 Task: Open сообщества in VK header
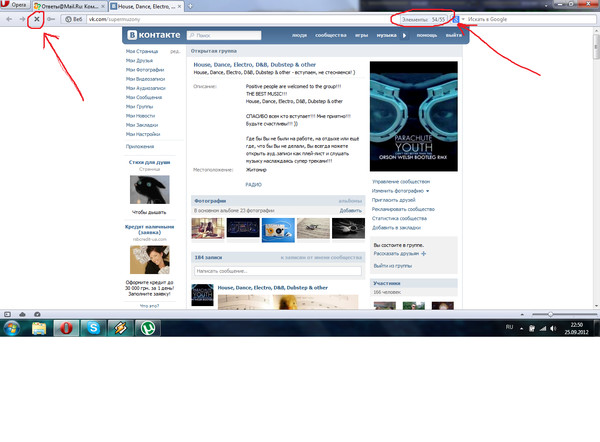[331, 35]
